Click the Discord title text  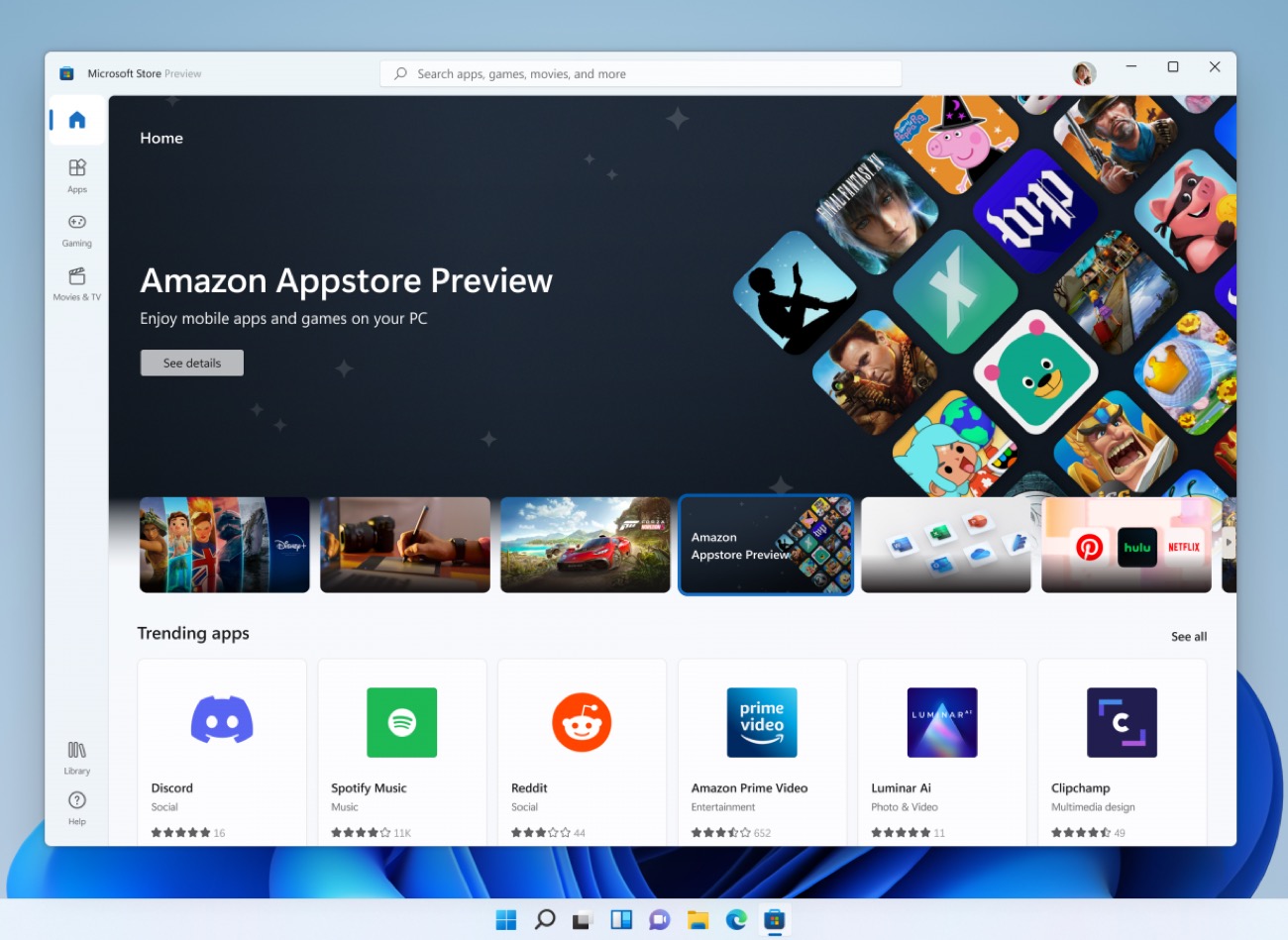[172, 788]
